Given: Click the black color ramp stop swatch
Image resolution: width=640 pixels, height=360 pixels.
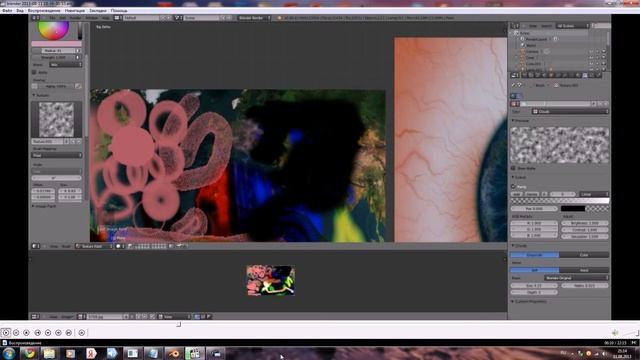Looking at the screenshot, I should click(572, 209).
